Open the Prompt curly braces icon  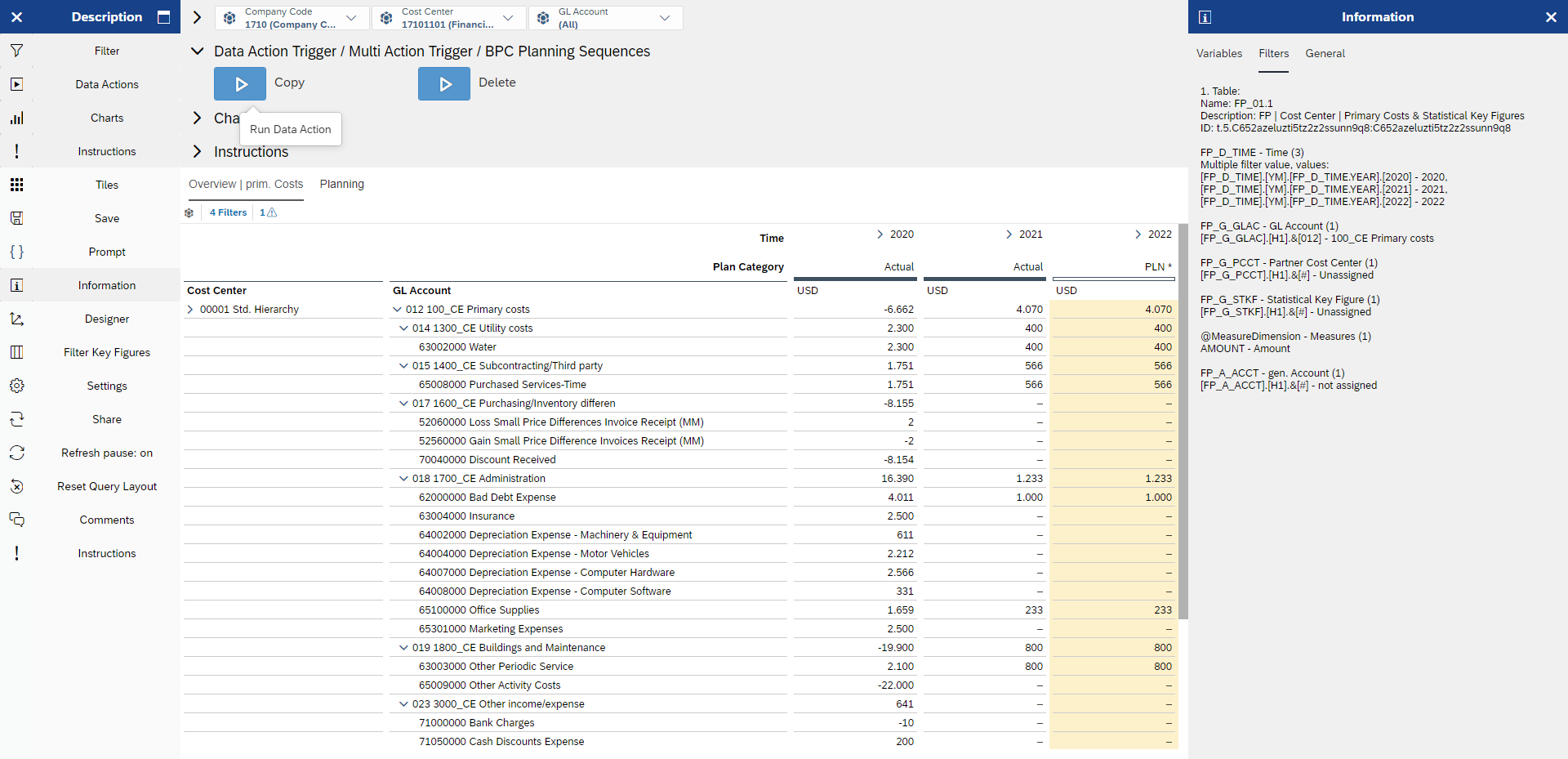16,252
